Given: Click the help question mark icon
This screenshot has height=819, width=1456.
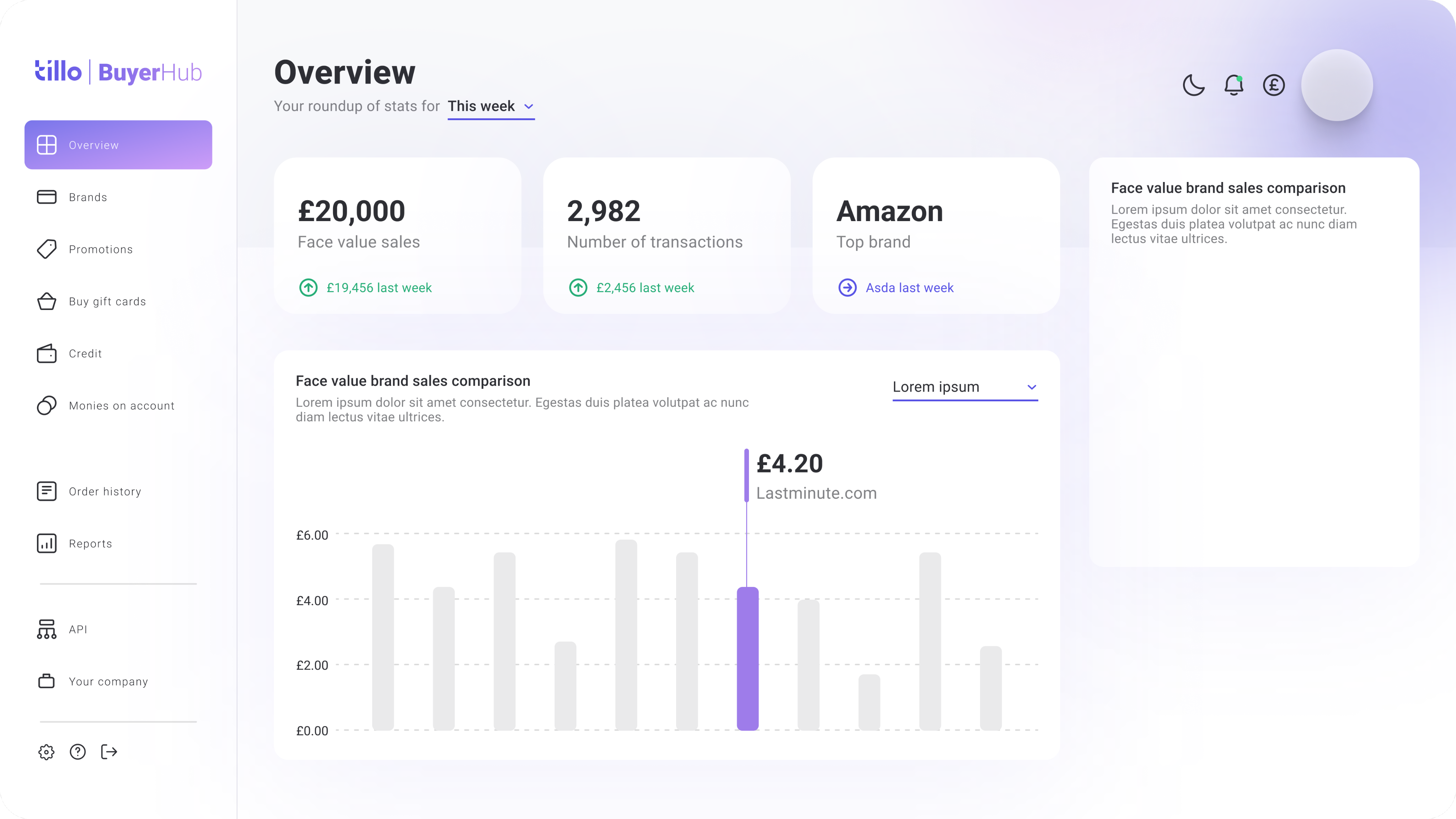Looking at the screenshot, I should click(x=77, y=752).
